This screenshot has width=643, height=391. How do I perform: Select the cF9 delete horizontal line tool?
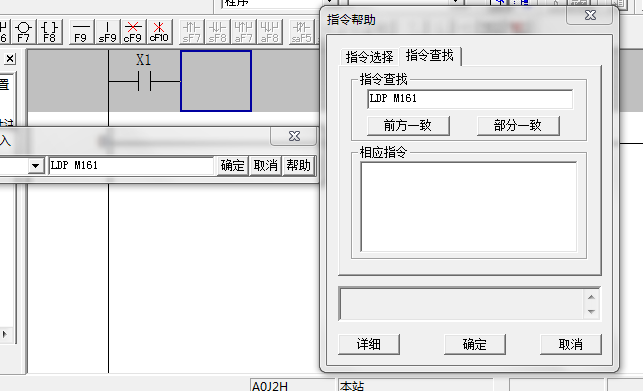[x=133, y=32]
